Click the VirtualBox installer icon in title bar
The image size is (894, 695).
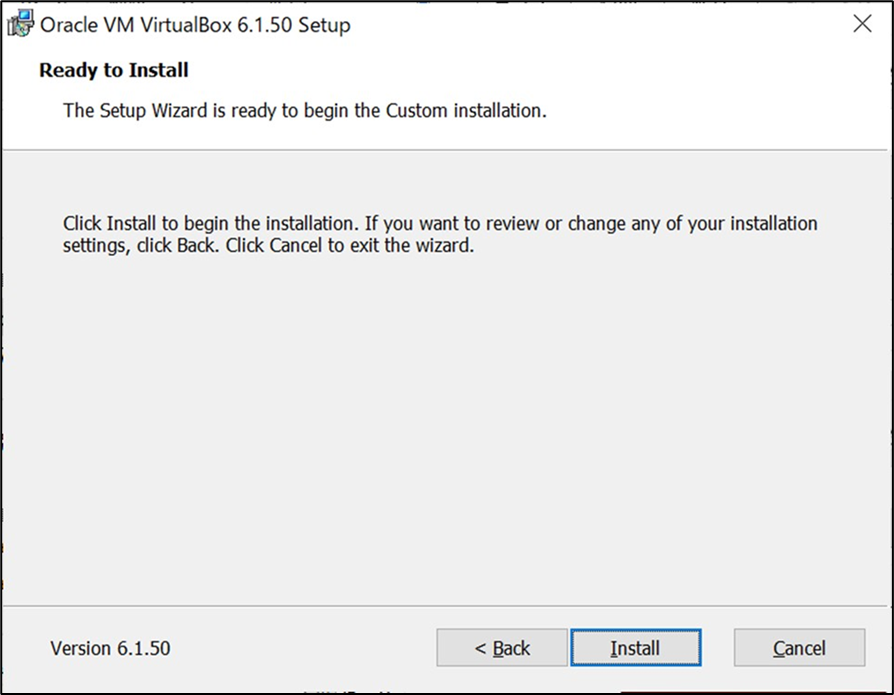point(21,24)
